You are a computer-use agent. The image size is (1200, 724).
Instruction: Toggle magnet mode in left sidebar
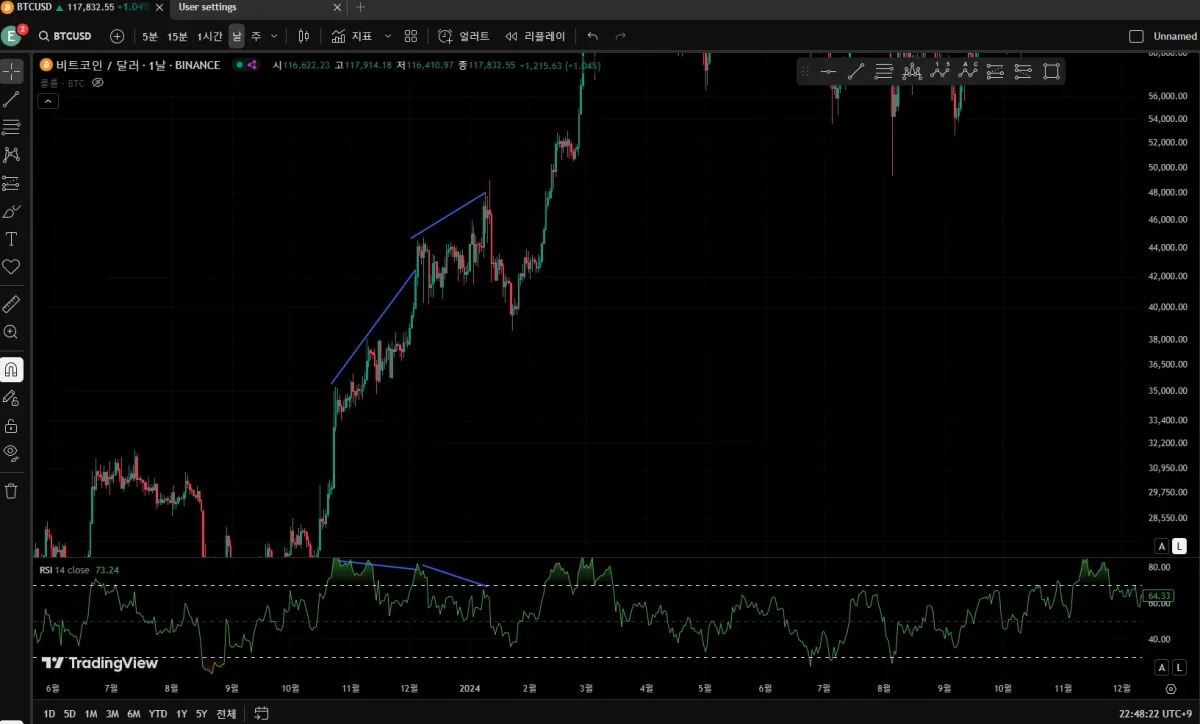coord(11,370)
